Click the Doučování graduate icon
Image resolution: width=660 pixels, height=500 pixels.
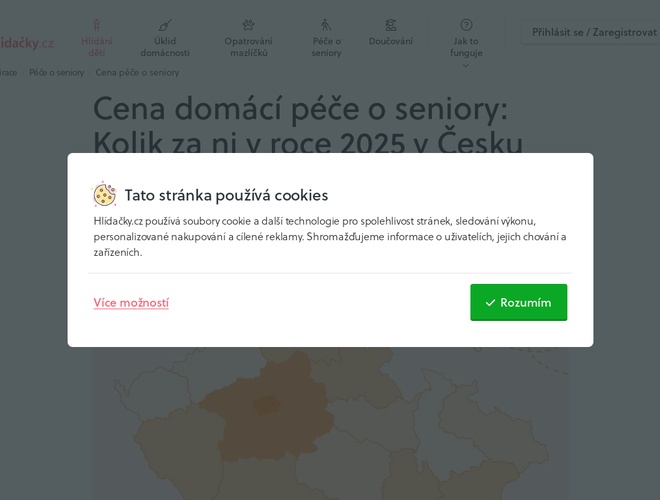[x=391, y=25]
